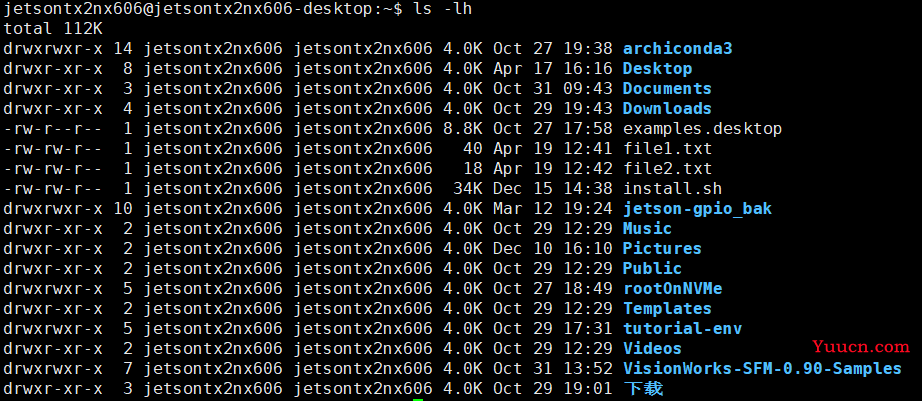The width and height of the screenshot is (922, 401).
Task: Click the Downloads directory name
Action: [x=667, y=108]
